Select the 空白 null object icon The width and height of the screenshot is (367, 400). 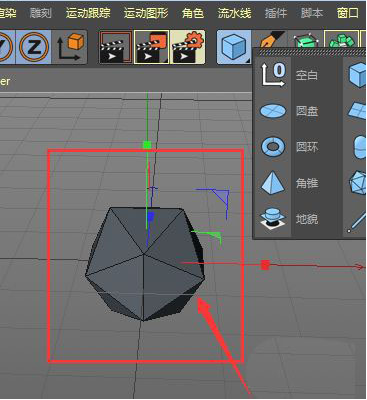pyautogui.click(x=273, y=75)
